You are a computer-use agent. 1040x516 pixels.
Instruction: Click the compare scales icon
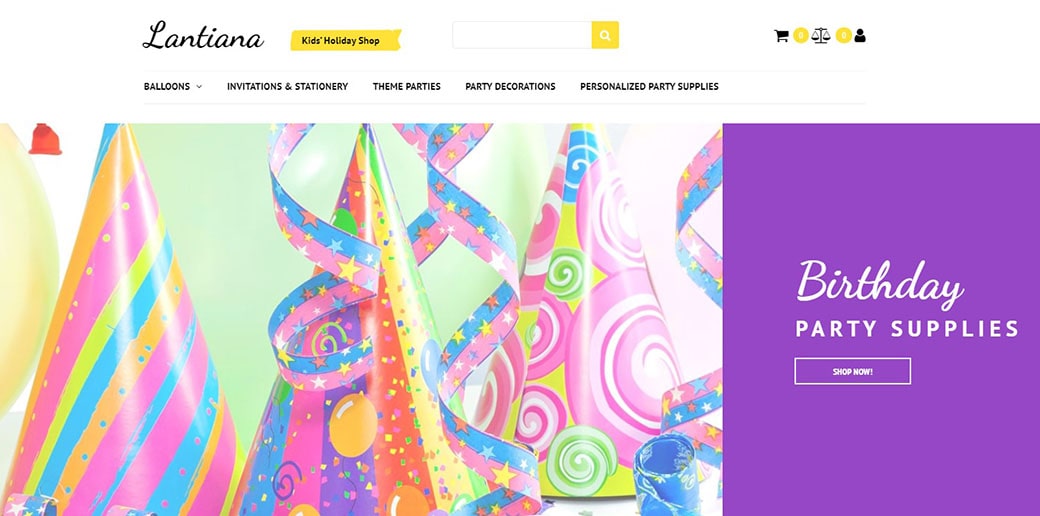[x=820, y=35]
